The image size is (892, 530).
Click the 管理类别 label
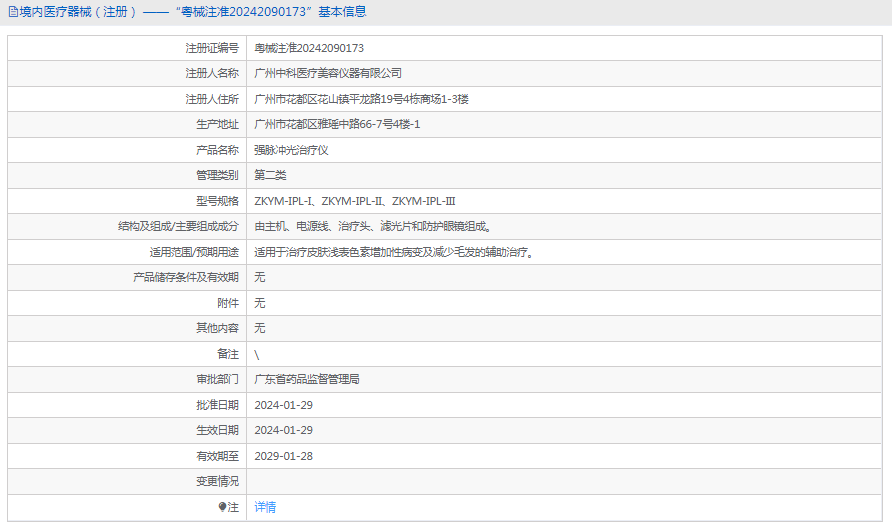click(x=217, y=175)
